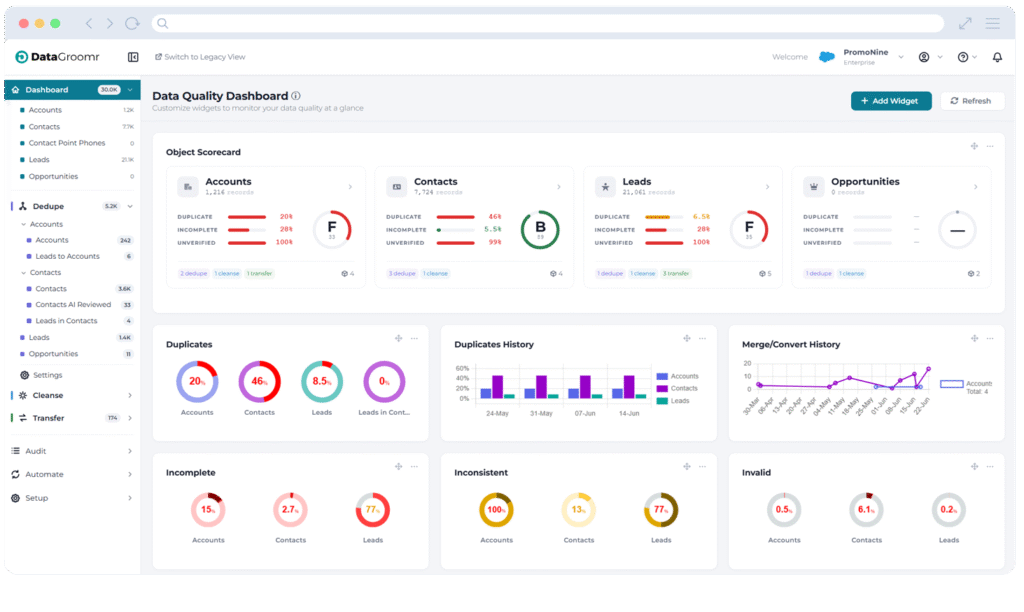Collapse the Dedupe Contacts subgroup

(24, 272)
